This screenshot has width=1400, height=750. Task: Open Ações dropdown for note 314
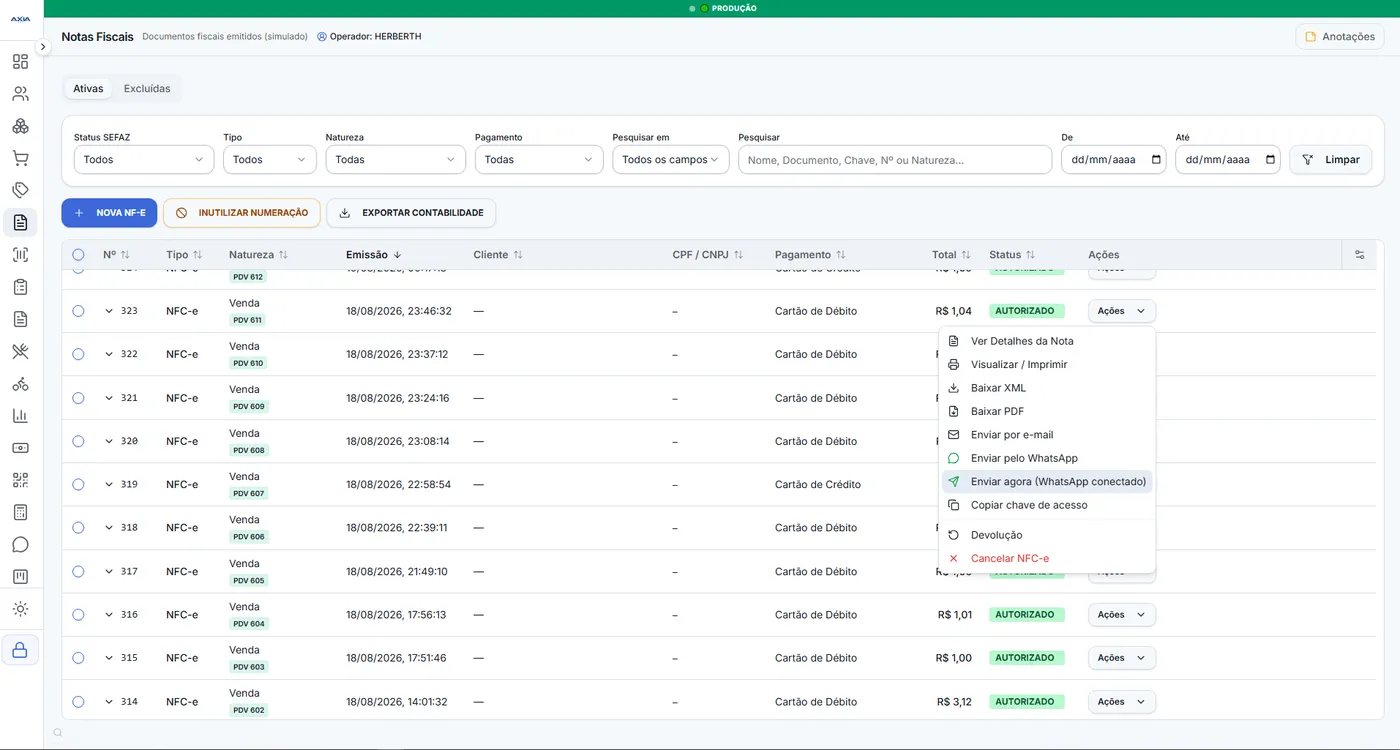coord(1122,702)
